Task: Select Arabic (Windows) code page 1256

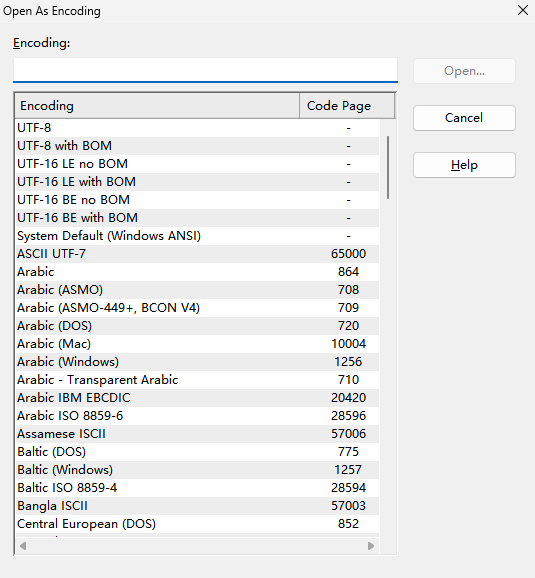Action: tap(197, 362)
